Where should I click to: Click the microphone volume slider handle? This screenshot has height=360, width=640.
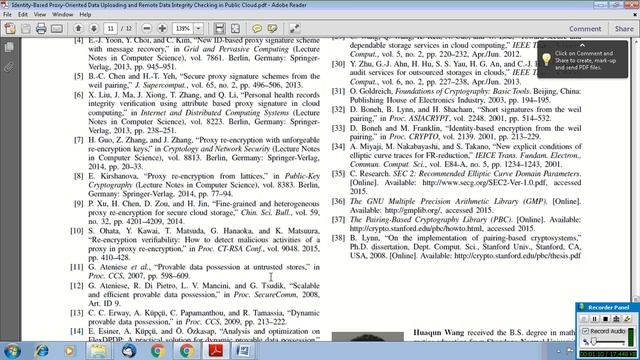coord(593,342)
